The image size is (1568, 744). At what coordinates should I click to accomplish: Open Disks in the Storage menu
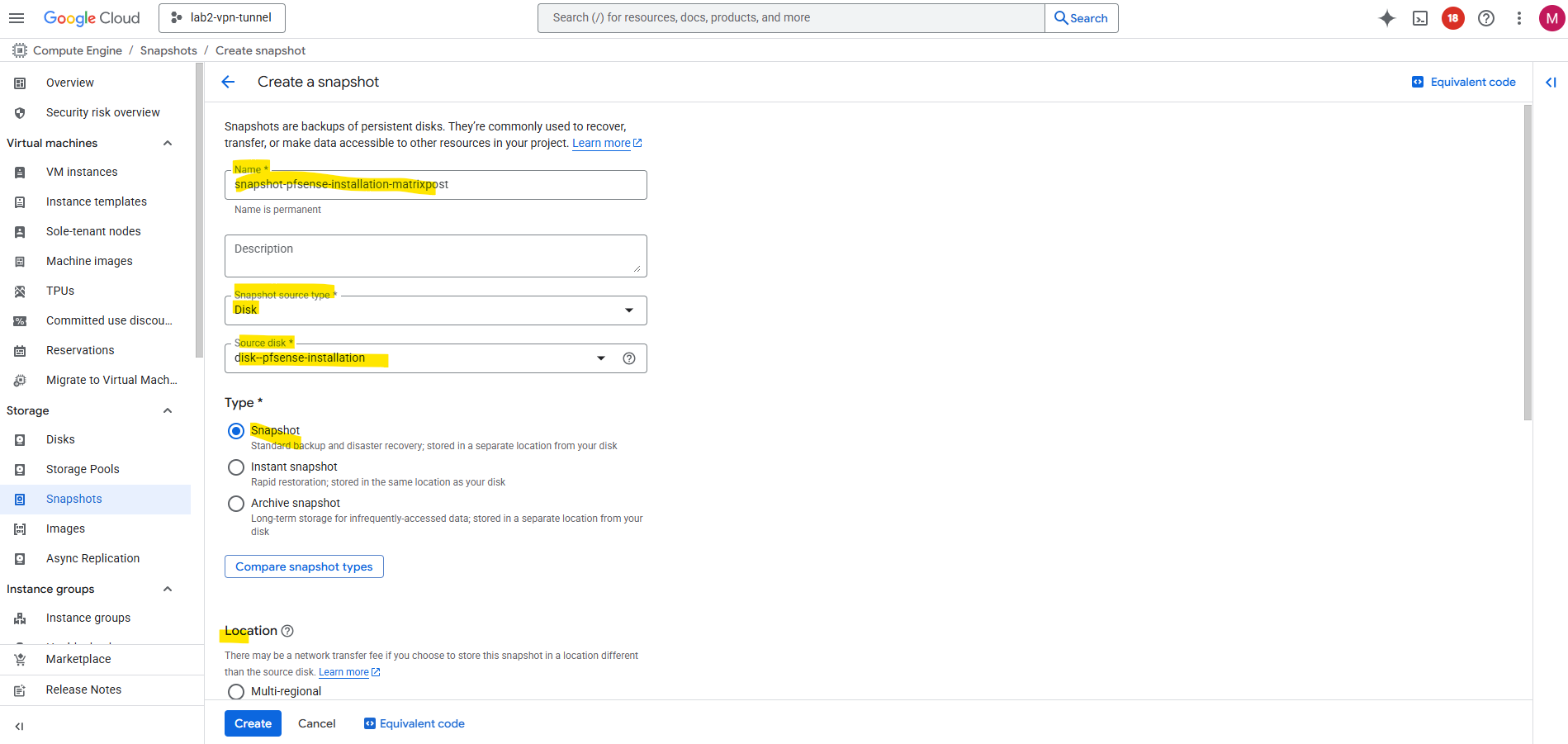click(60, 439)
